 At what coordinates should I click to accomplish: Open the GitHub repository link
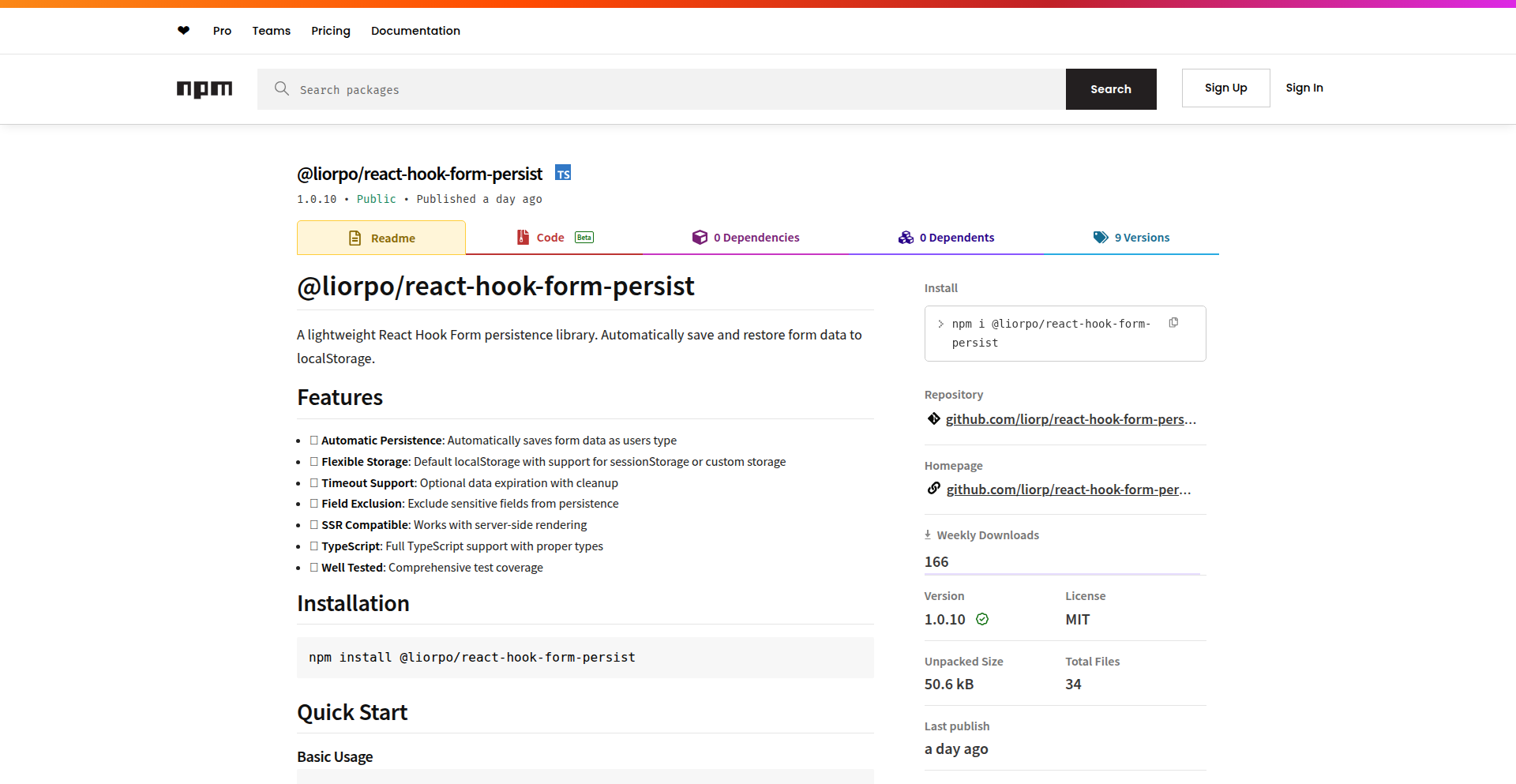tap(1070, 419)
